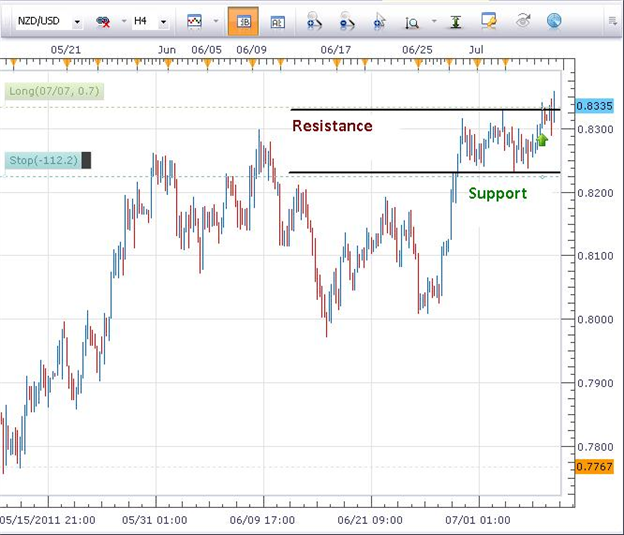The height and width of the screenshot is (535, 624).
Task: Click the 0.7900 price axis label
Action: [x=595, y=383]
